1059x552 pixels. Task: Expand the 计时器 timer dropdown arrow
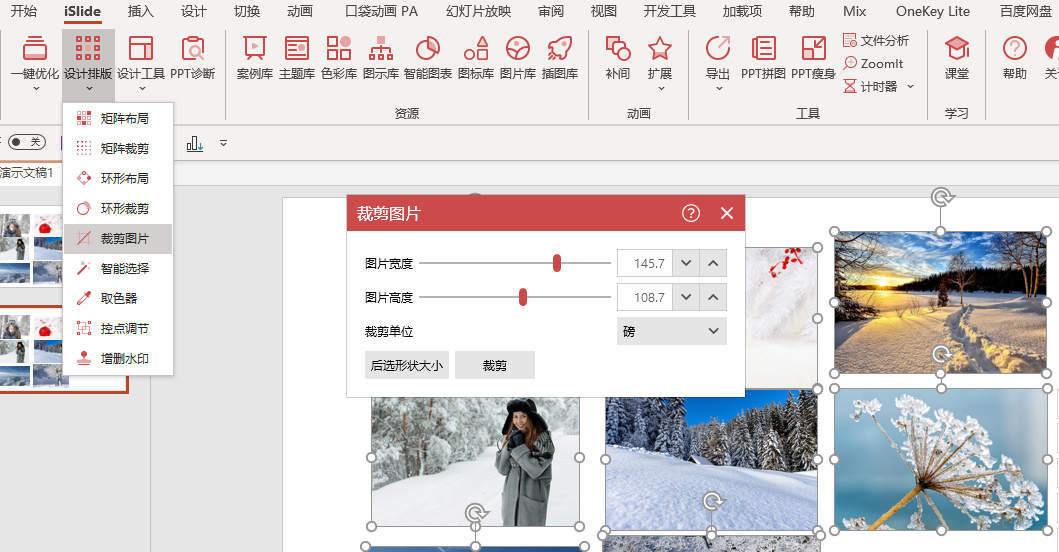(x=910, y=86)
